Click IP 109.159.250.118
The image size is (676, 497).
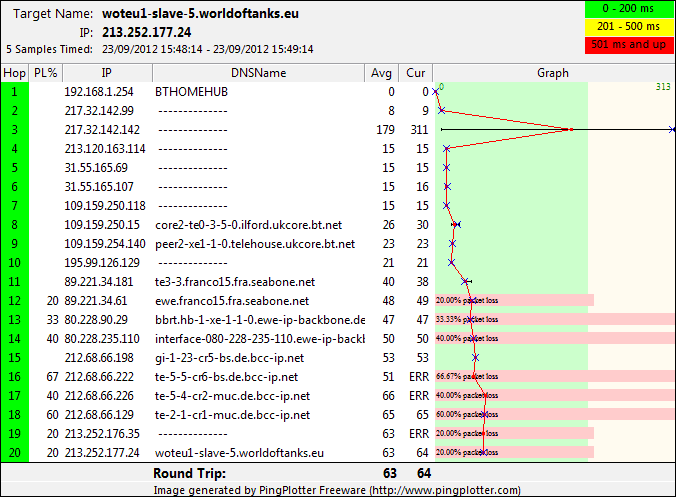[x=105, y=206]
